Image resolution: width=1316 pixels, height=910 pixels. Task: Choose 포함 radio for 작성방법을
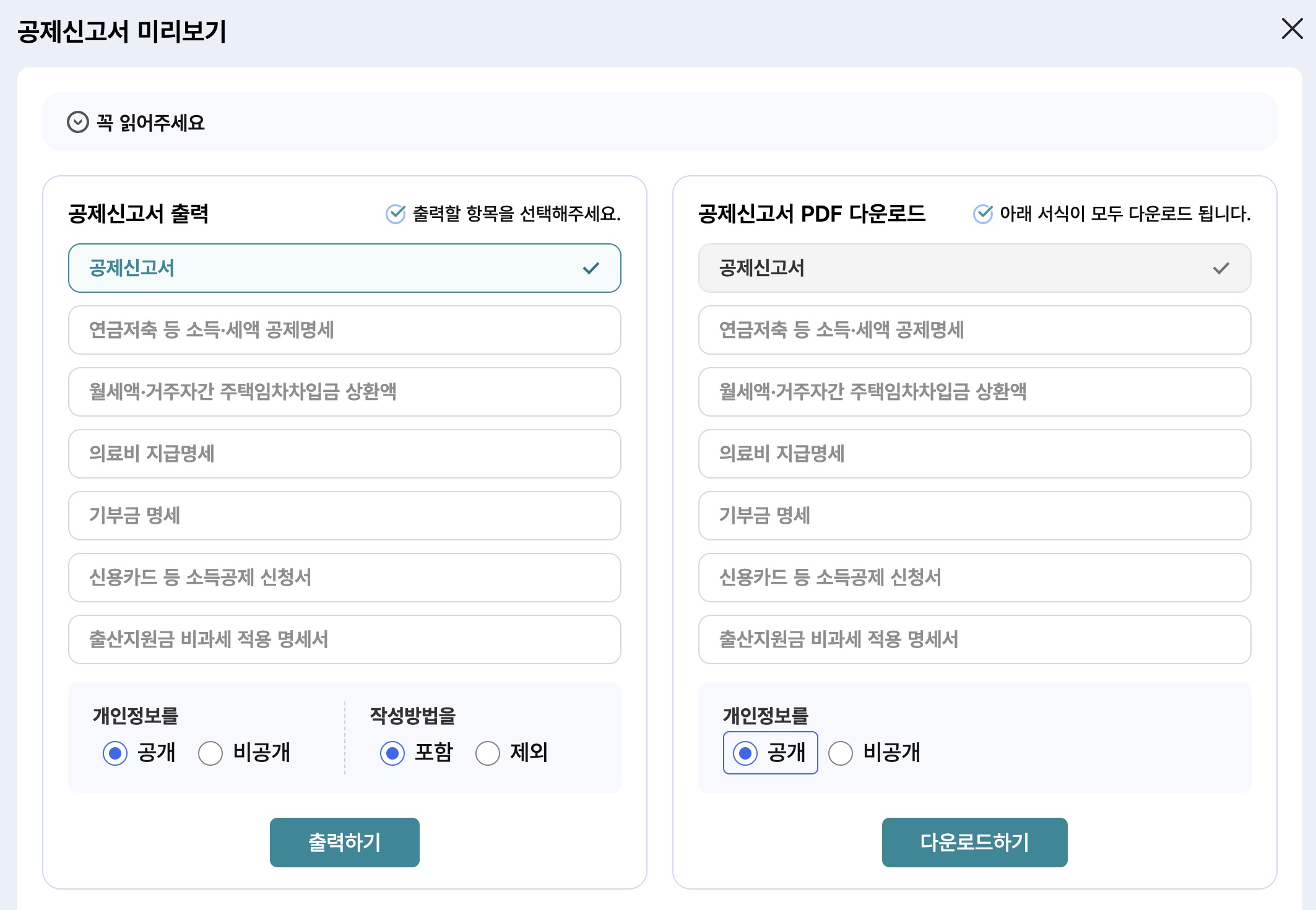[x=392, y=753]
